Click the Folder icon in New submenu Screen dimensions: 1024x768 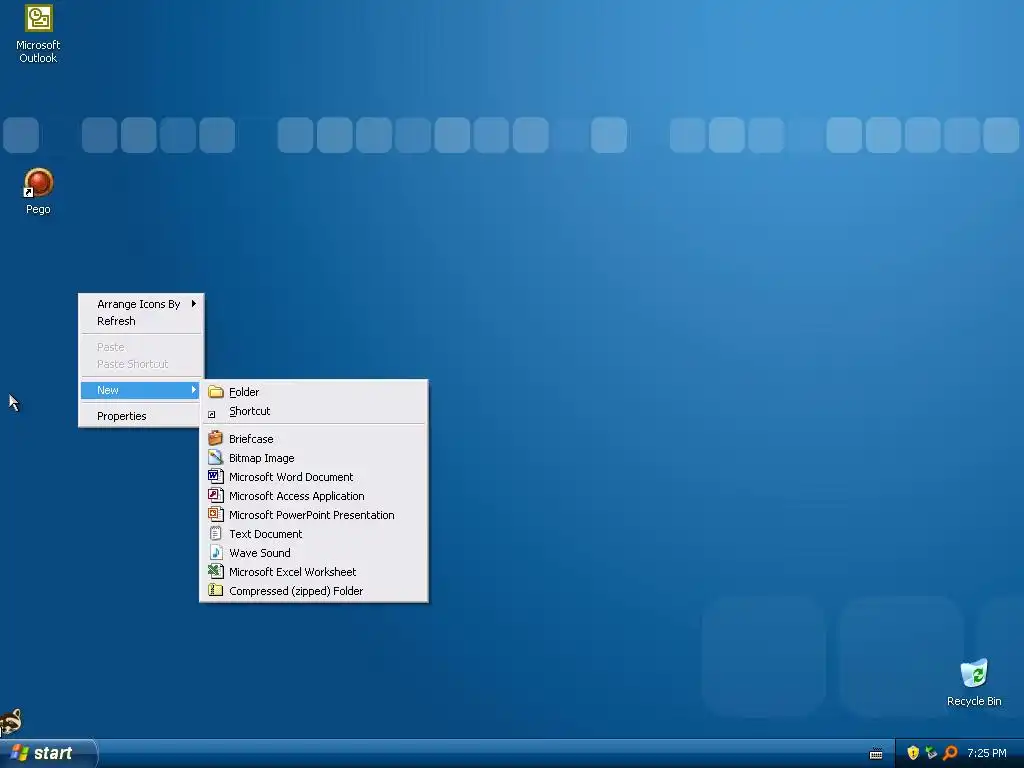click(x=216, y=392)
